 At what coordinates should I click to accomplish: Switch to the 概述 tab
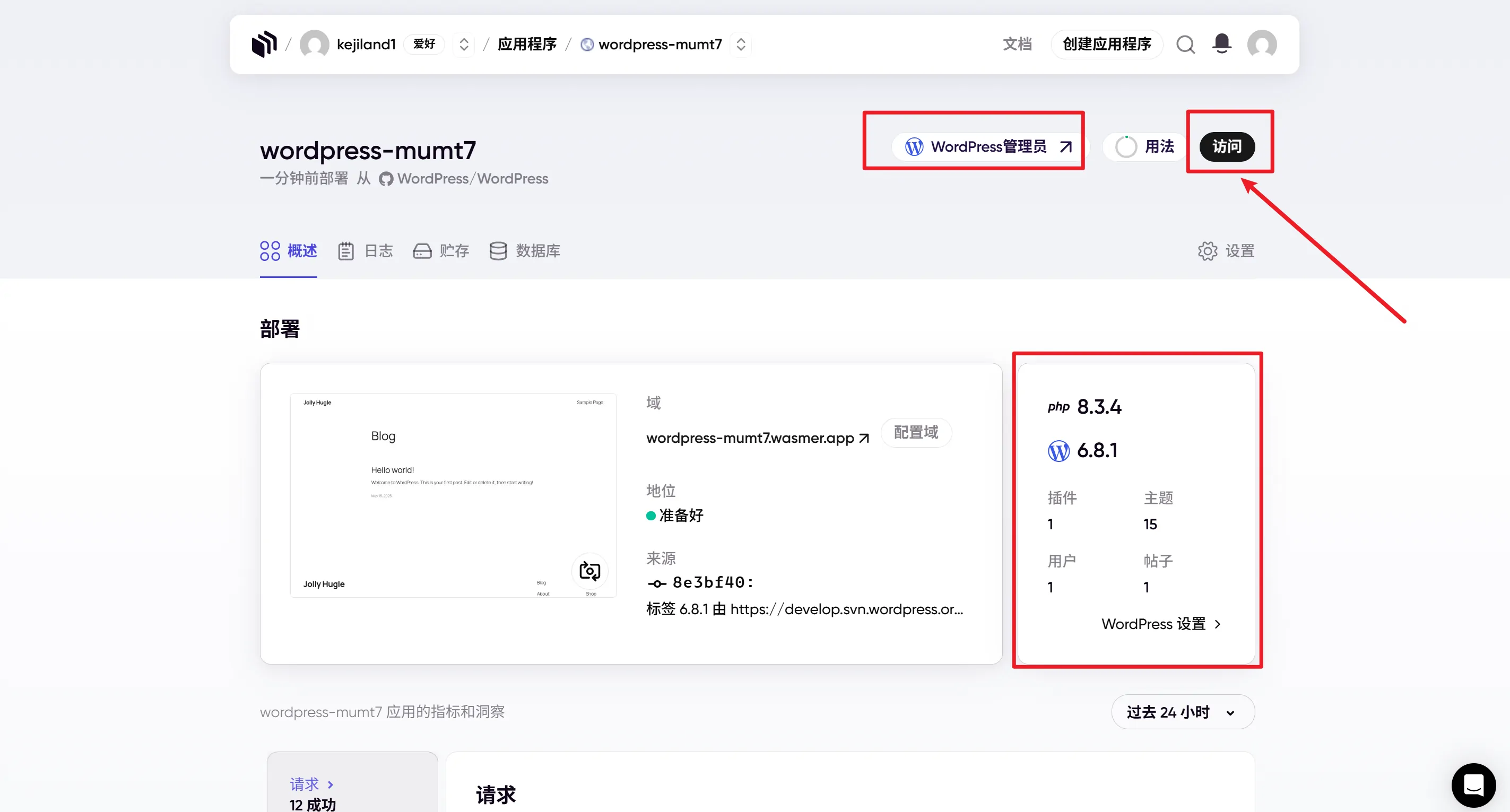click(x=289, y=251)
